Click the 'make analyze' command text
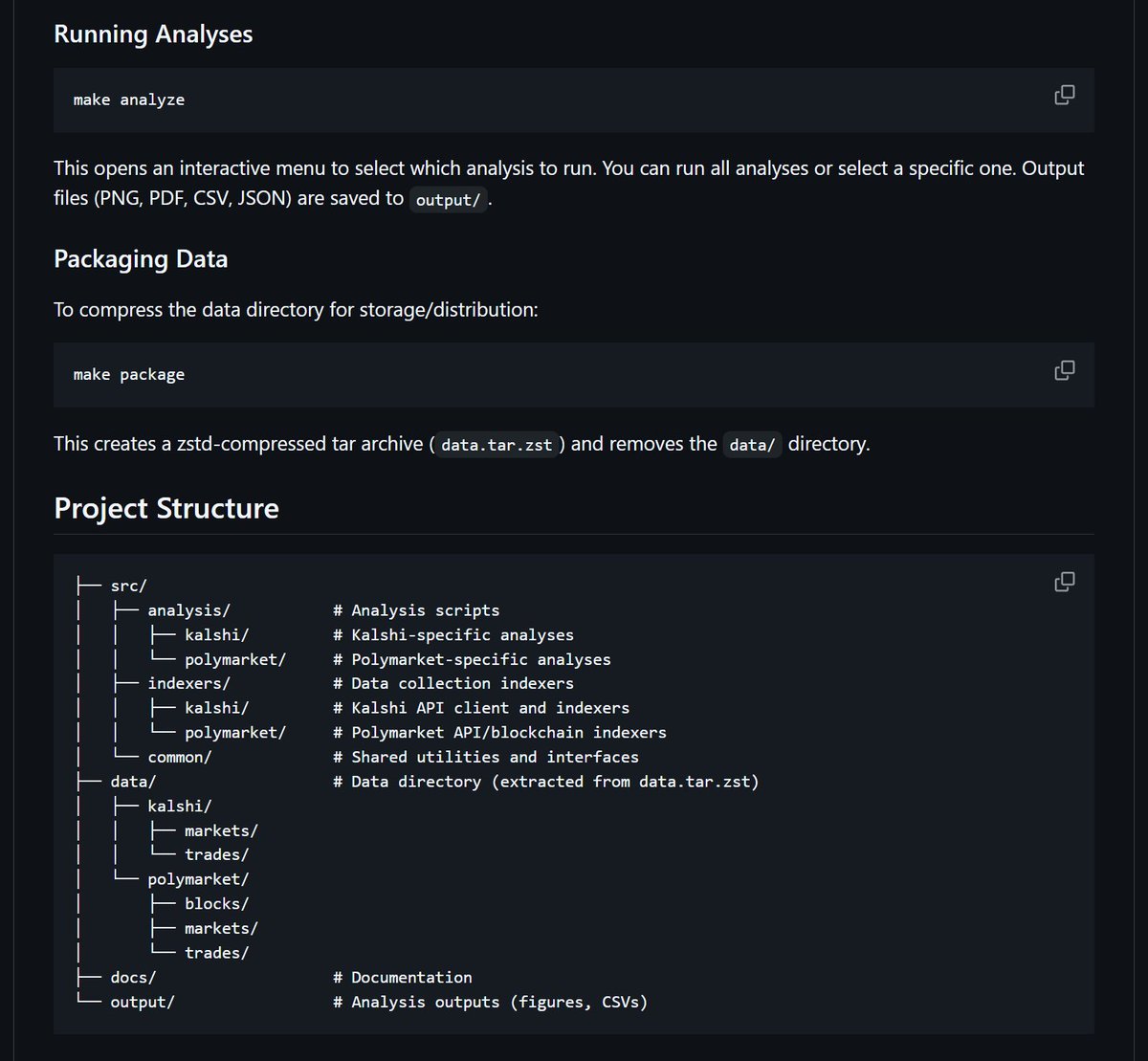 [129, 99]
